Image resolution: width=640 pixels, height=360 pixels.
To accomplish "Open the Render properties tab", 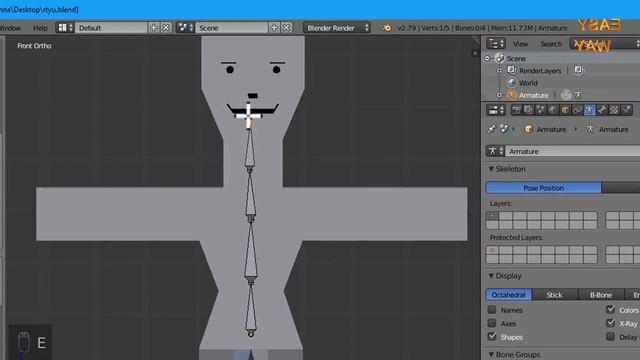I will (516, 110).
